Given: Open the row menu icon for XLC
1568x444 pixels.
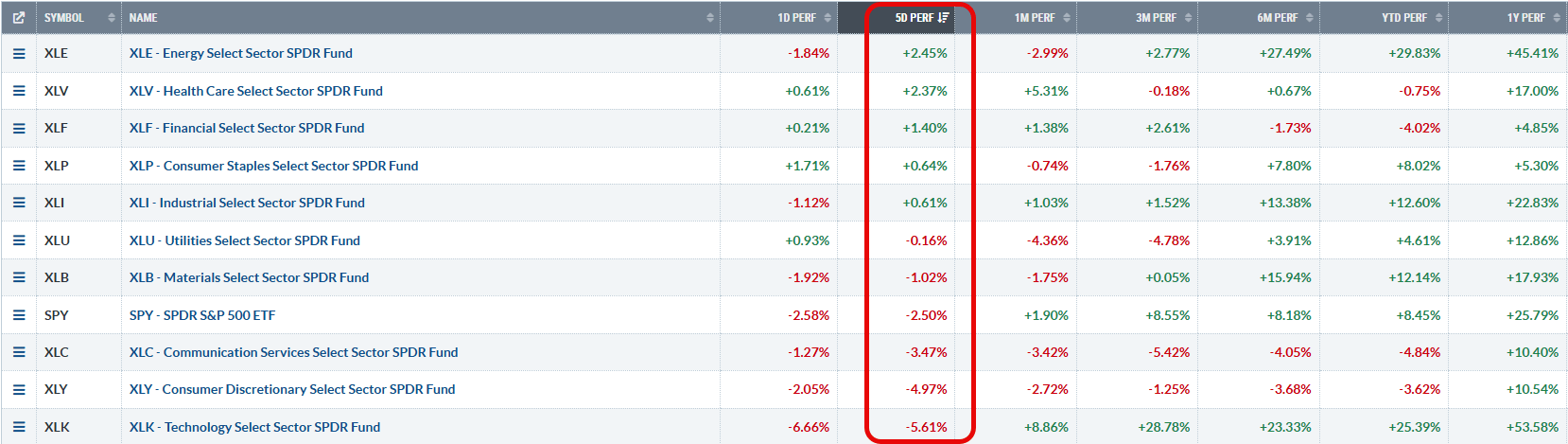Looking at the screenshot, I should [19, 352].
